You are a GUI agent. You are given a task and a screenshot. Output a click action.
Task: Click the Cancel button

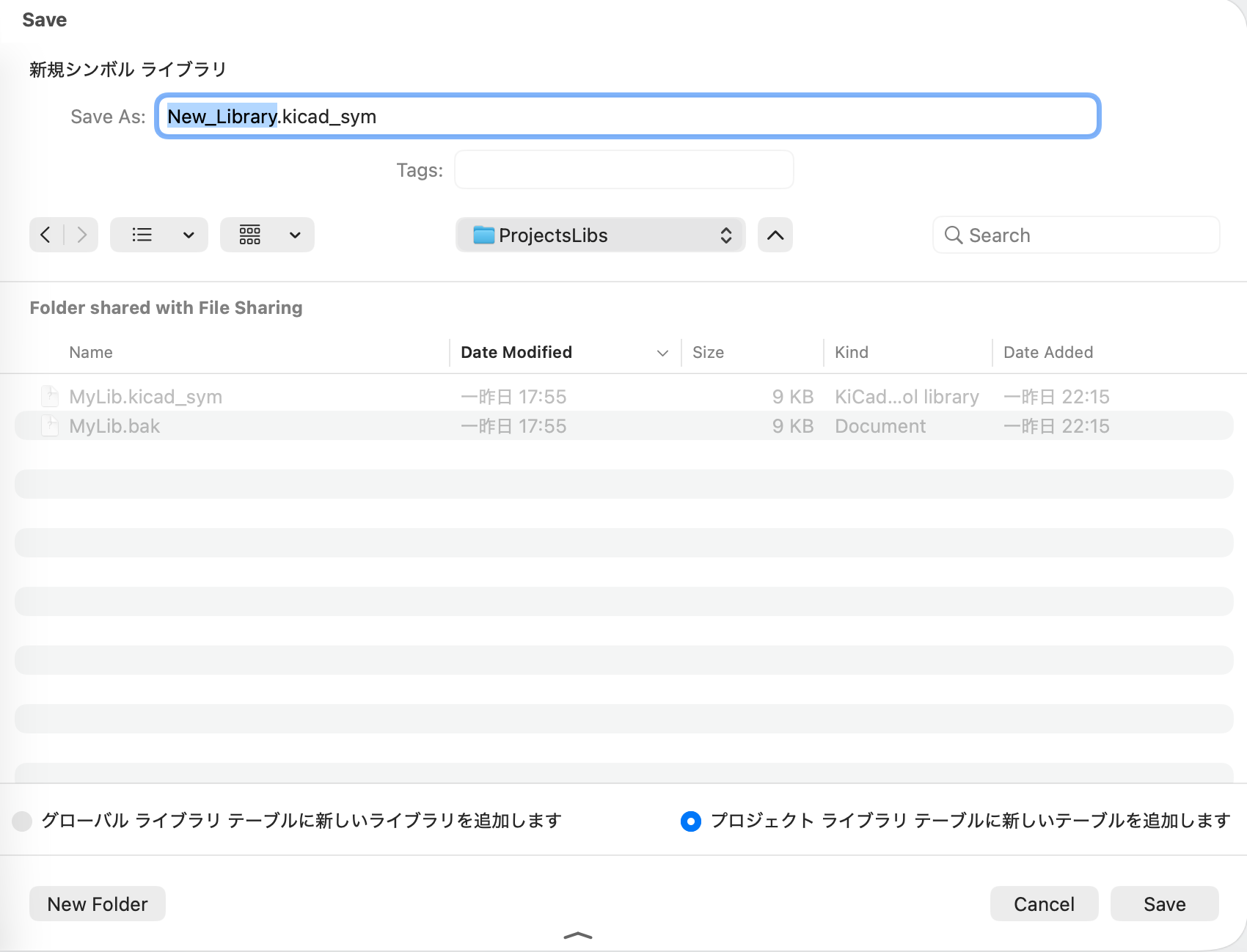pyautogui.click(x=1044, y=904)
